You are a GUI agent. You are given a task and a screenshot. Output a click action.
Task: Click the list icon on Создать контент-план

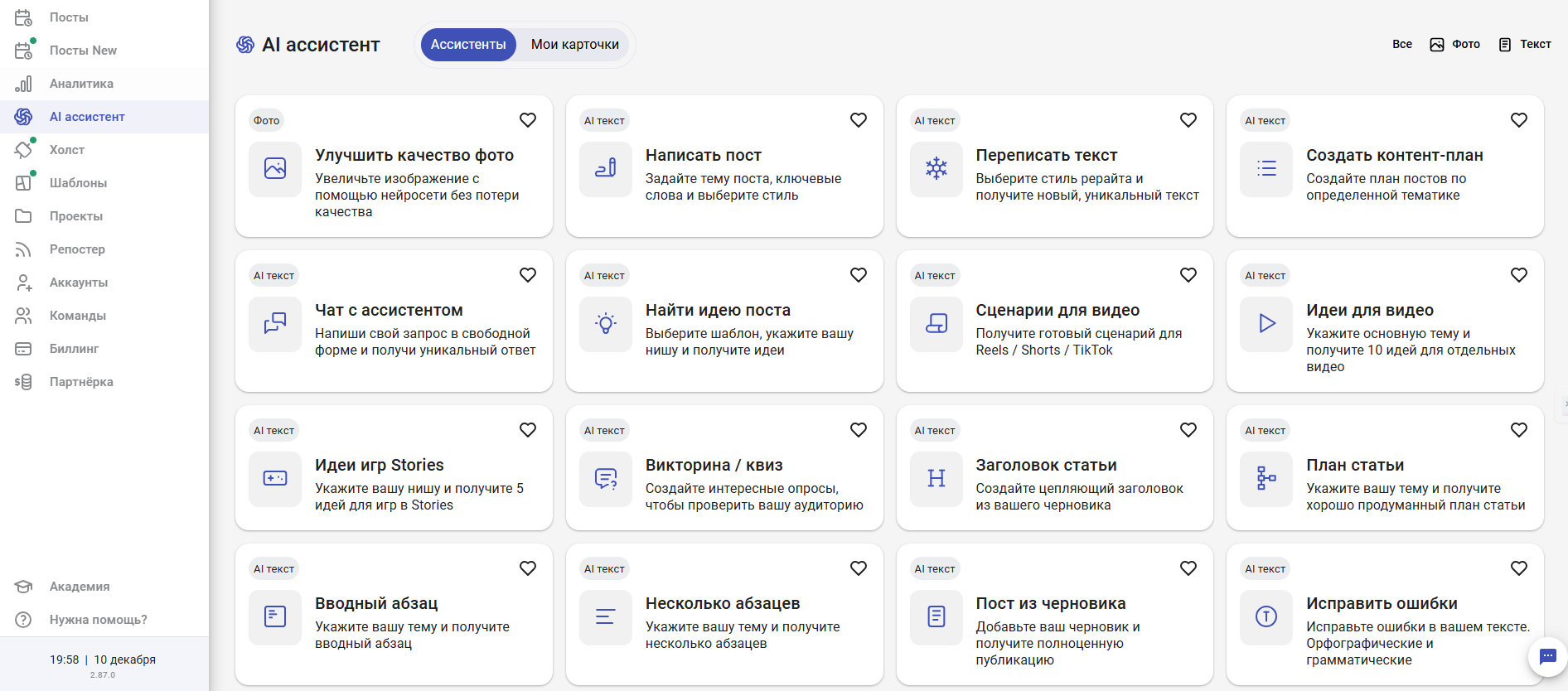[x=1266, y=168]
